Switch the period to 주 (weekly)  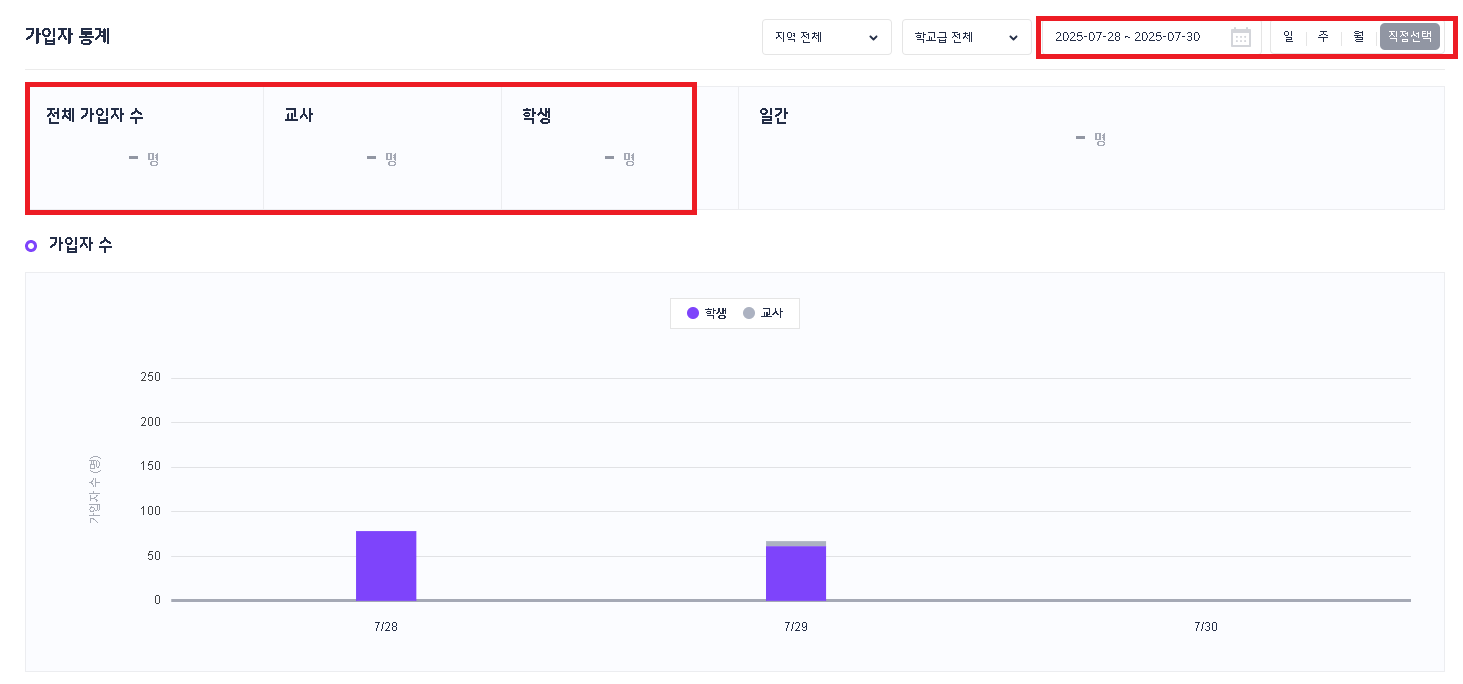coord(1323,37)
